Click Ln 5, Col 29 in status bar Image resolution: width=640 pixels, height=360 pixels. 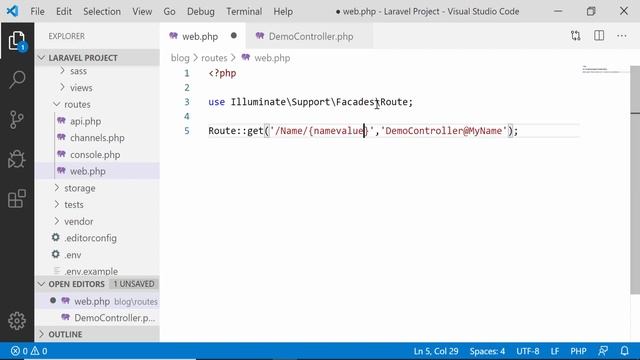(436, 351)
